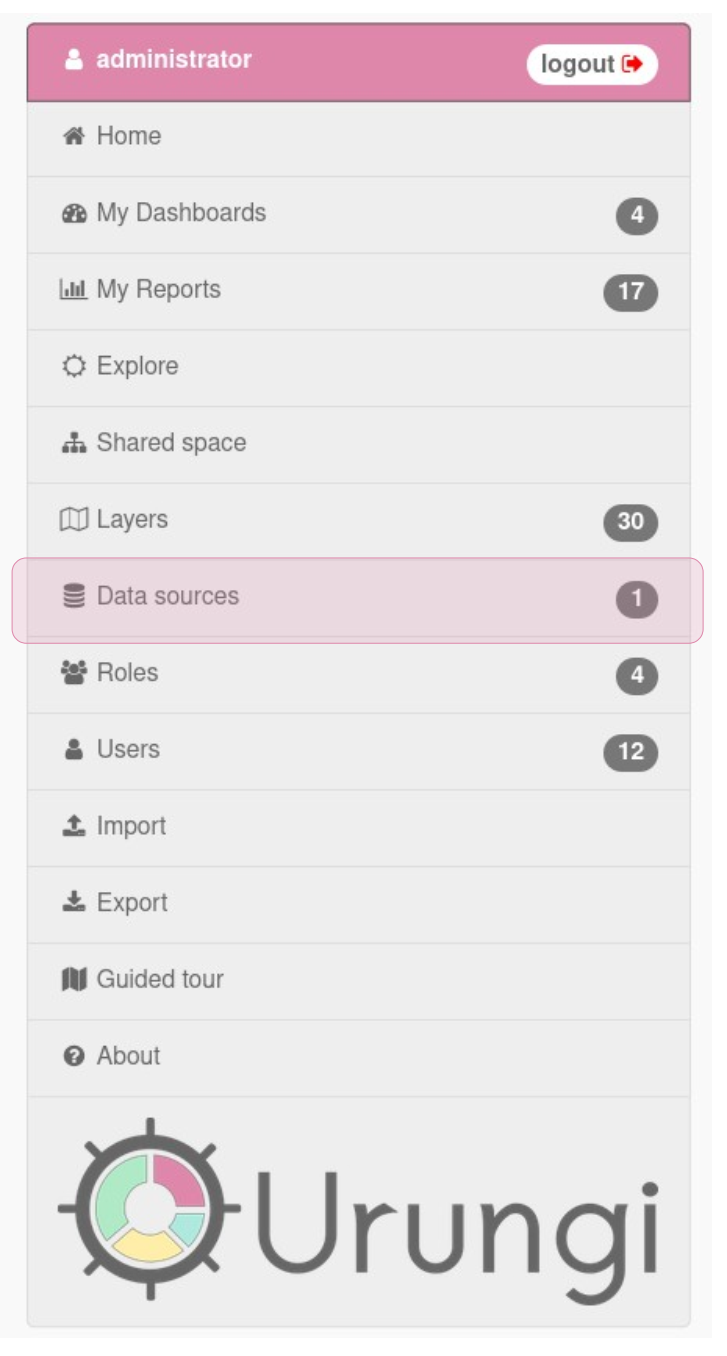Click the sitemap icon for Shared space
Screen dimensions: 727x1356
74,444
